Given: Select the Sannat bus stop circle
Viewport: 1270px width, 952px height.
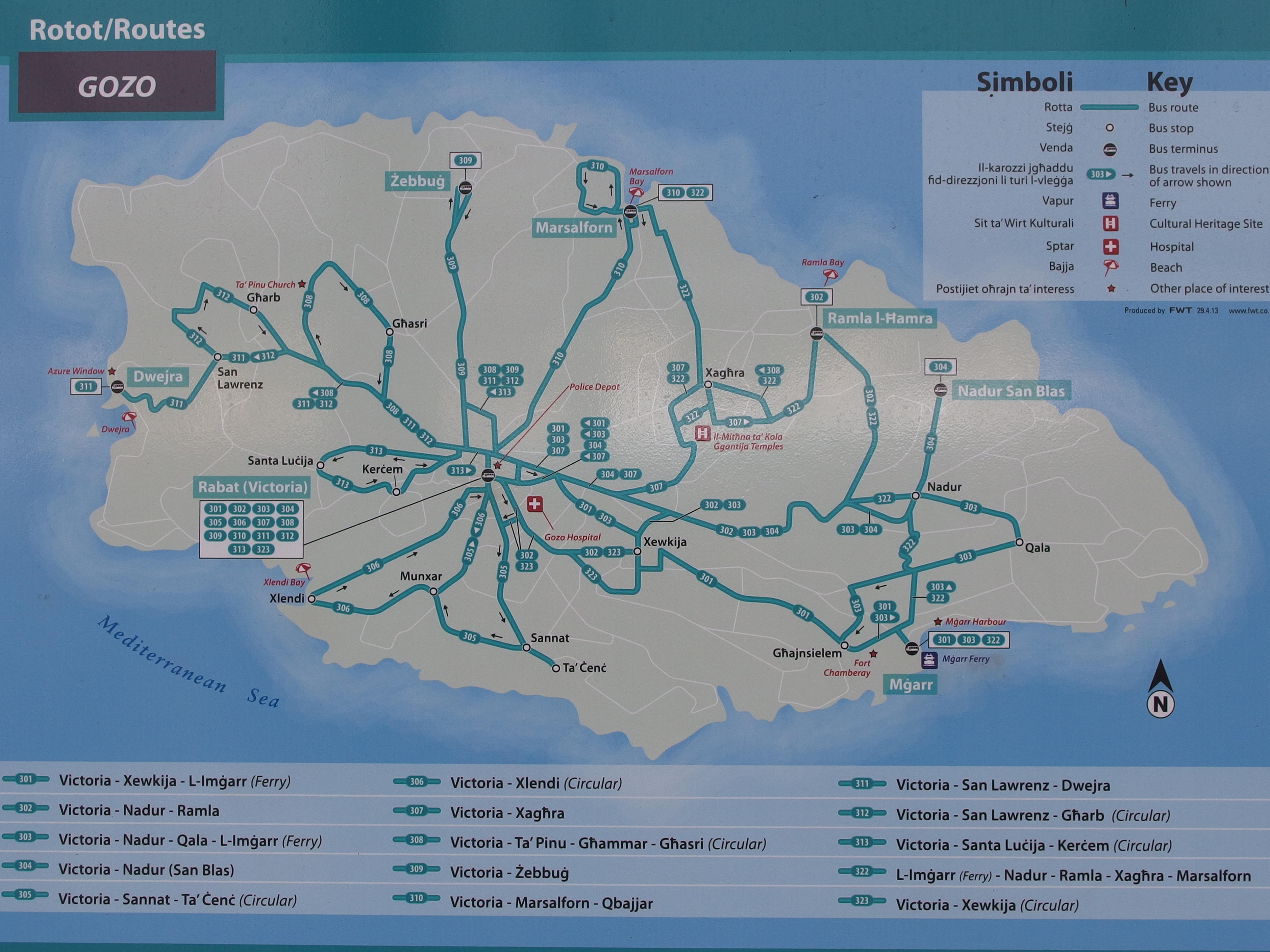Looking at the screenshot, I should pyautogui.click(x=526, y=647).
